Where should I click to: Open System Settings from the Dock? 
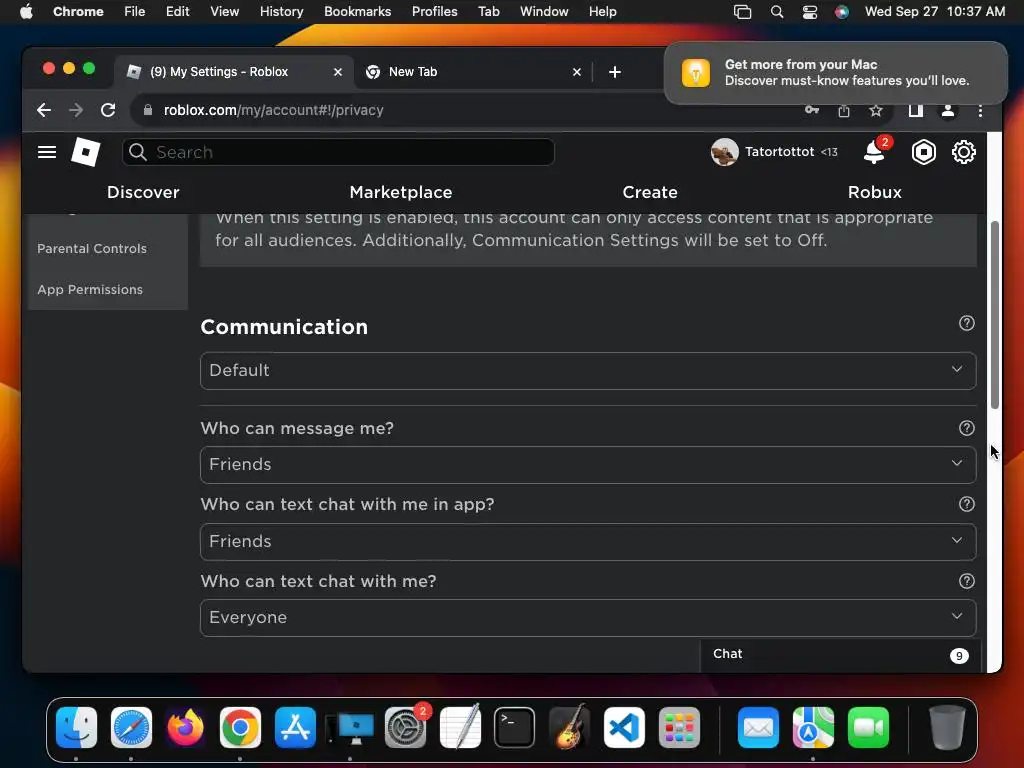point(405,728)
